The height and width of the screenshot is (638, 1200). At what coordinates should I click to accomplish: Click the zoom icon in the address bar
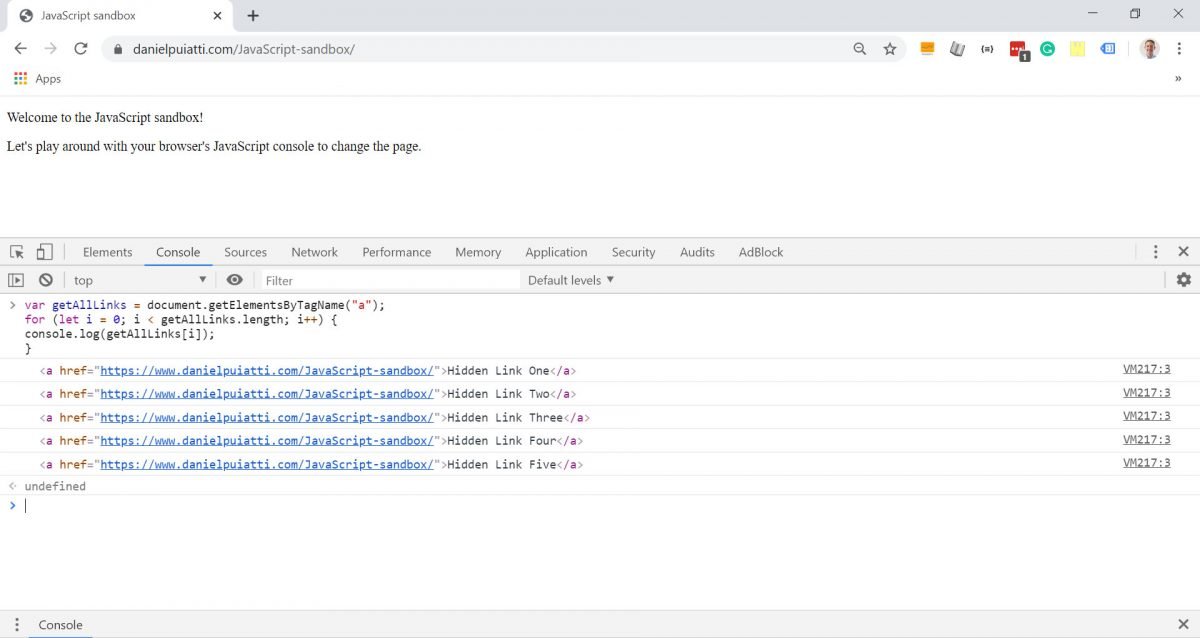click(x=860, y=48)
